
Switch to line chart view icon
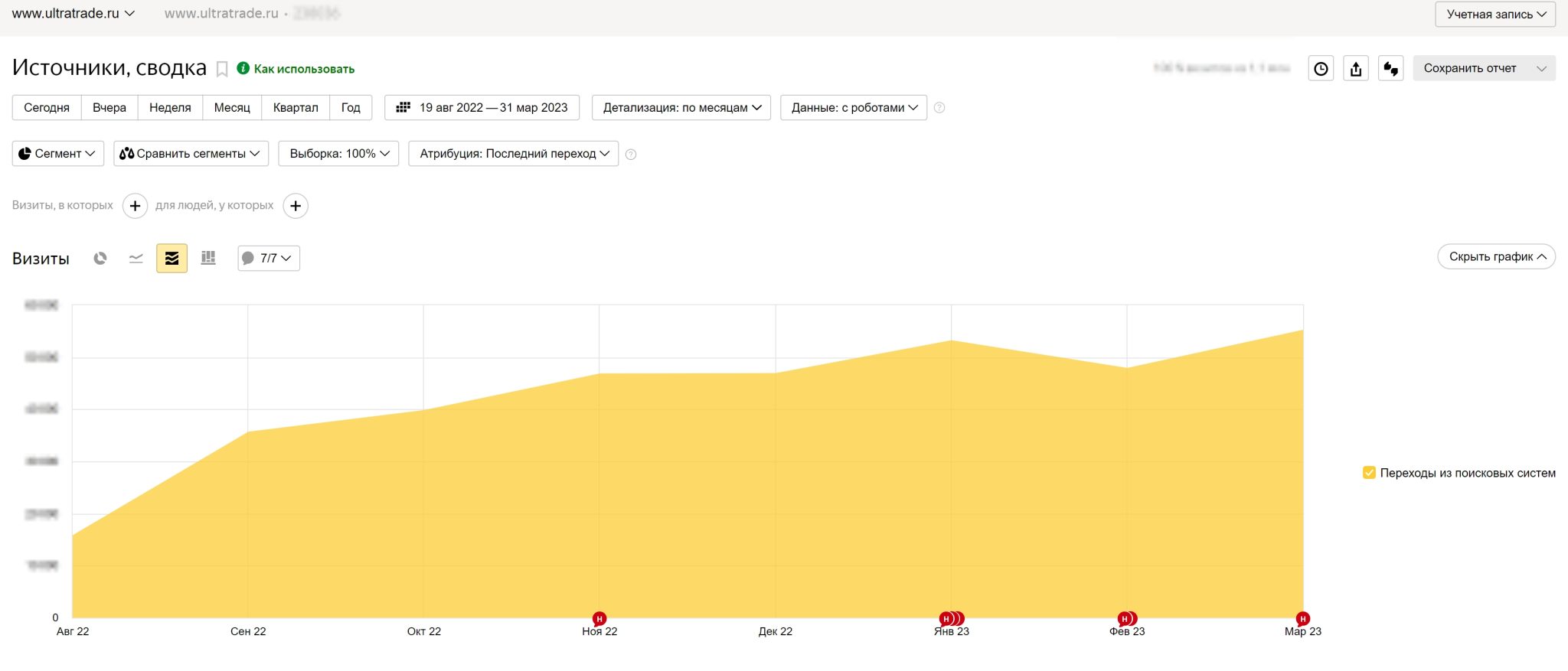pyautogui.click(x=136, y=259)
